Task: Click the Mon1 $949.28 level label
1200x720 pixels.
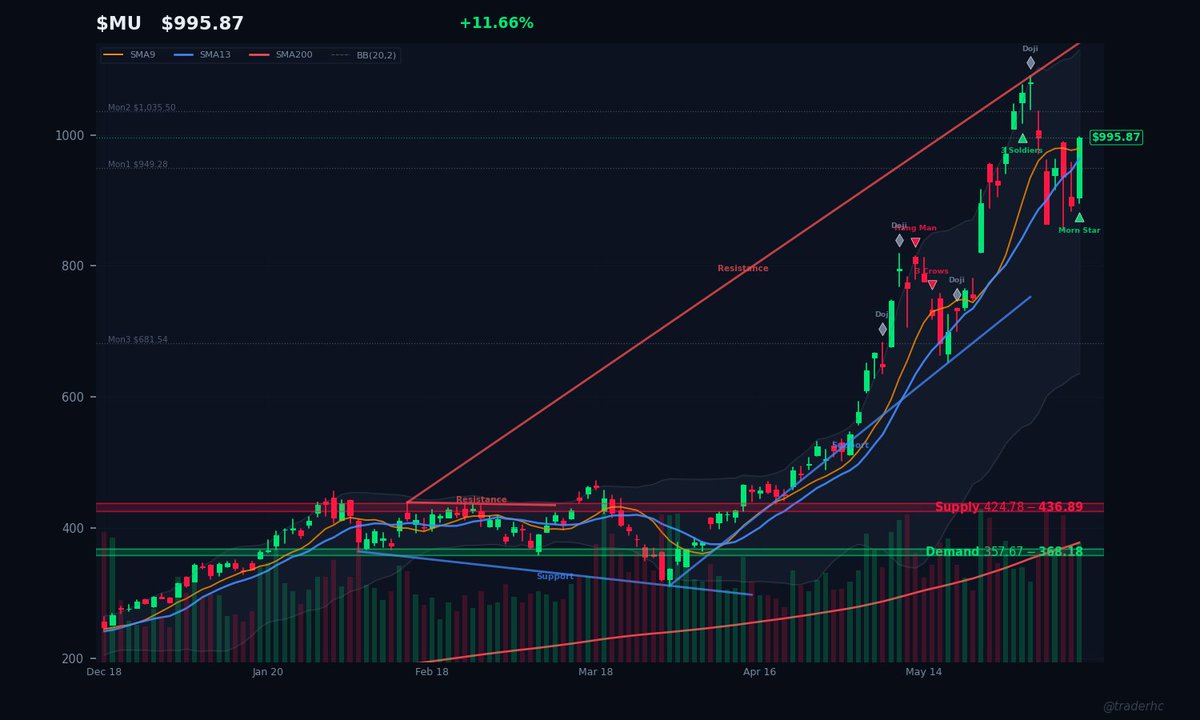Action: pyautogui.click(x=138, y=164)
